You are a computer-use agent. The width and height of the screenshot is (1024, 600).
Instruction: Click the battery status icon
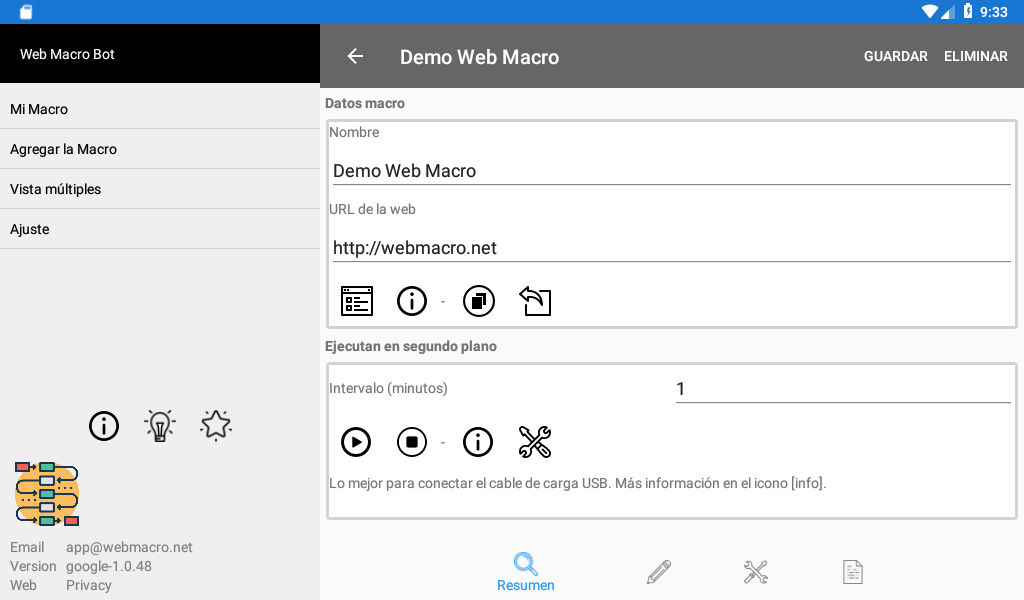(968, 11)
